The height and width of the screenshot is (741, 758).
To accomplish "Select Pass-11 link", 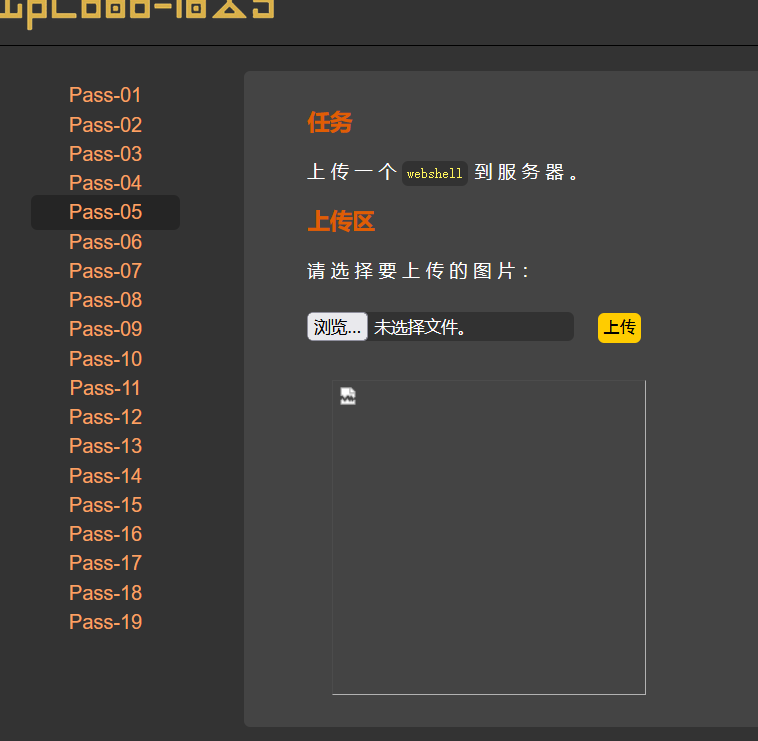I will [x=105, y=388].
